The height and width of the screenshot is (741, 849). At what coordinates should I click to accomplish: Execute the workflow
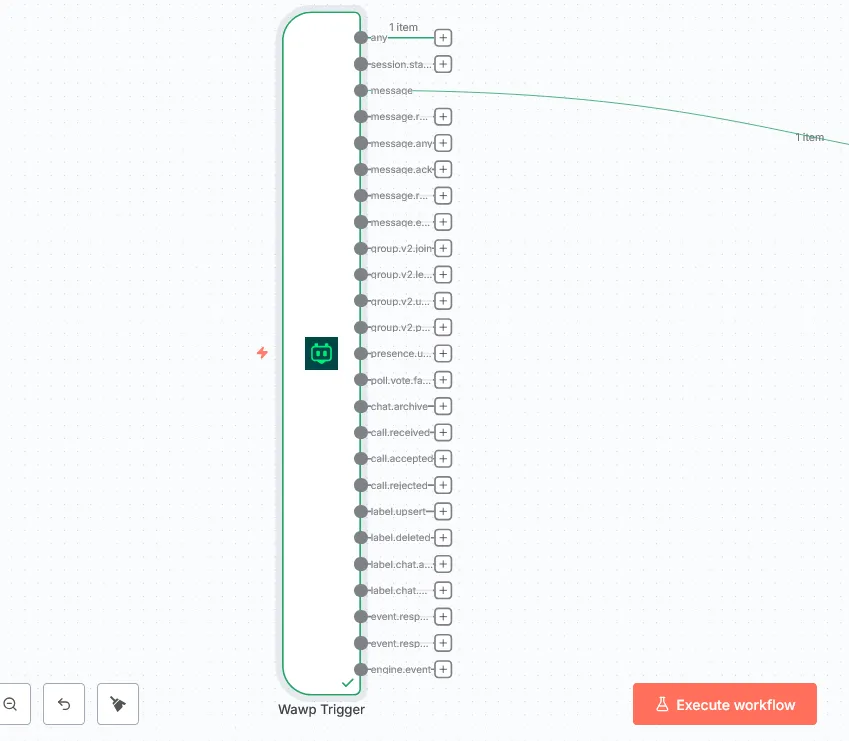725,704
